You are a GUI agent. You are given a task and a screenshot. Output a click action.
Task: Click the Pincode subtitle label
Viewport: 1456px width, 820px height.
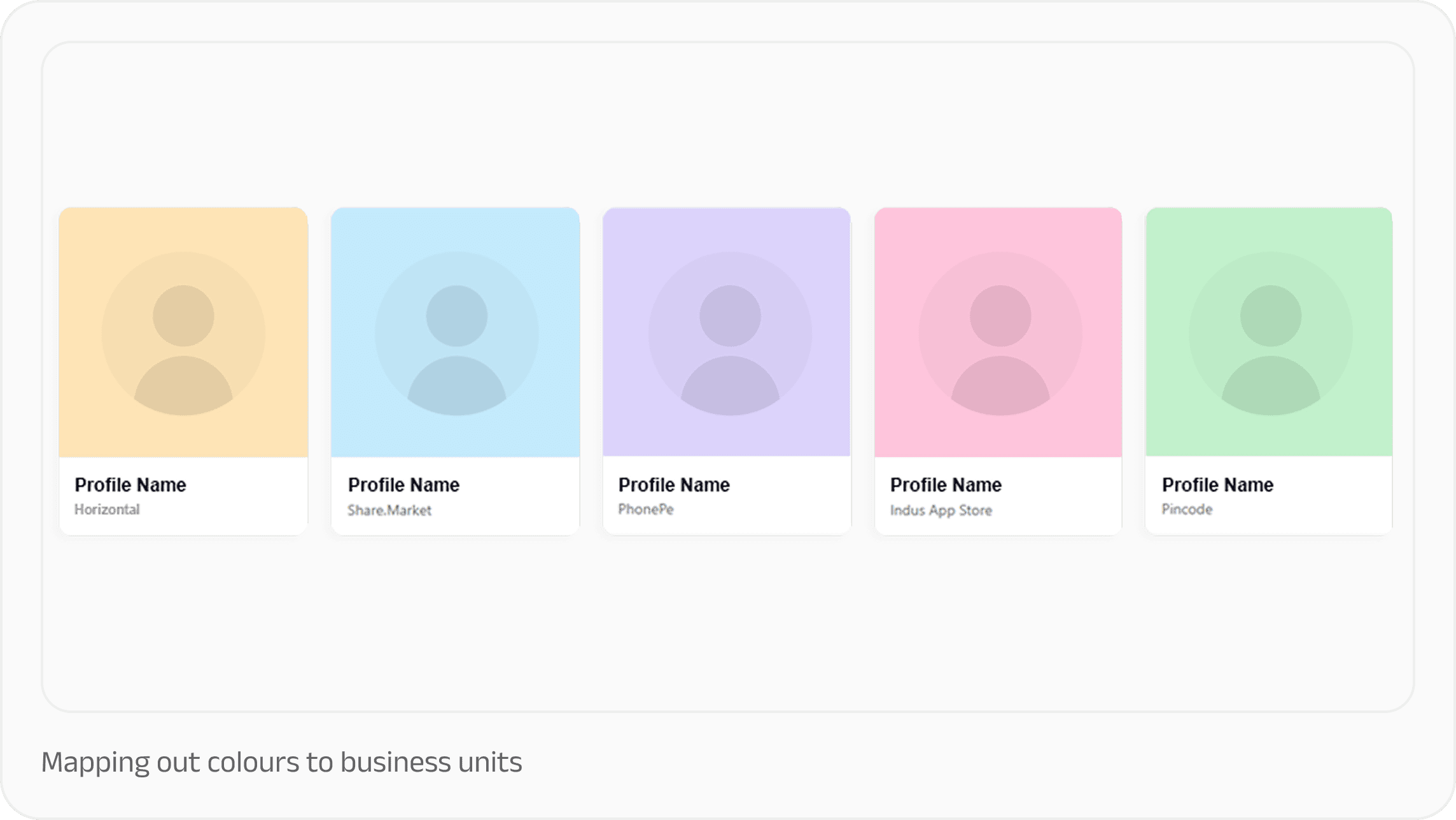tap(1187, 509)
